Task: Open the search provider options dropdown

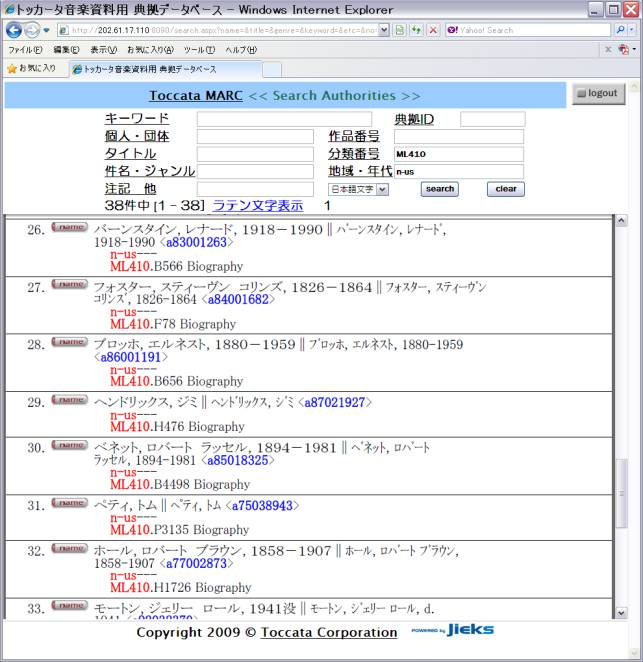Action: pyautogui.click(x=632, y=30)
